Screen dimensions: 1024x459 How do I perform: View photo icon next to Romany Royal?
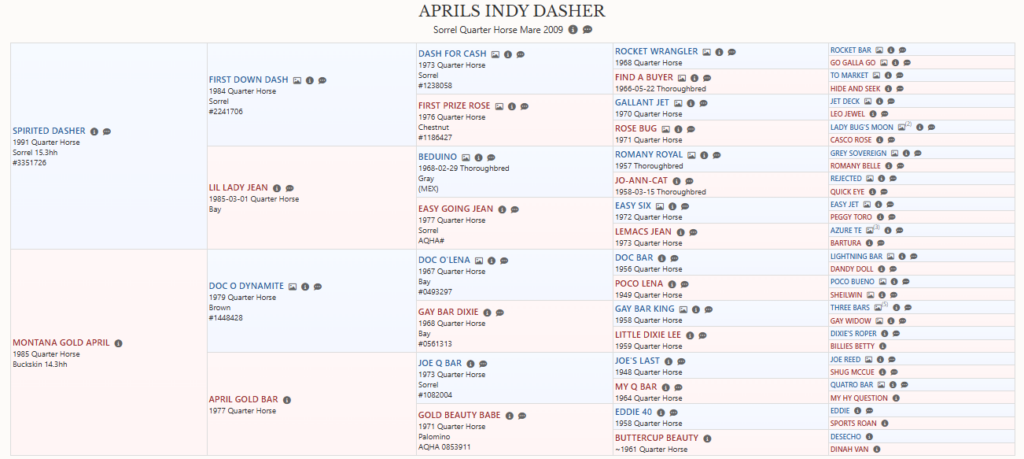(691, 155)
